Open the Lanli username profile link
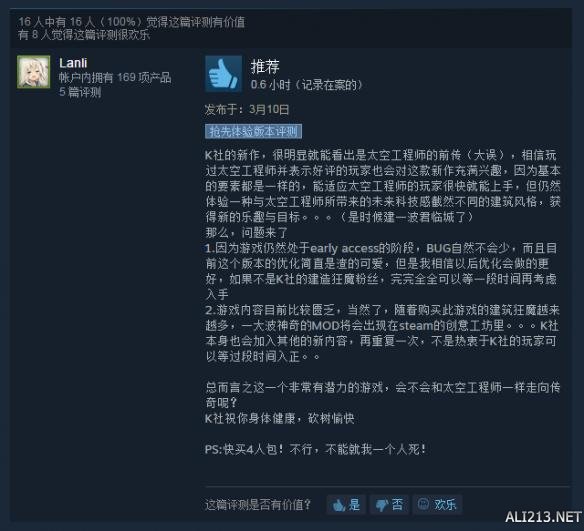The height and width of the screenshot is (531, 584). coord(73,63)
